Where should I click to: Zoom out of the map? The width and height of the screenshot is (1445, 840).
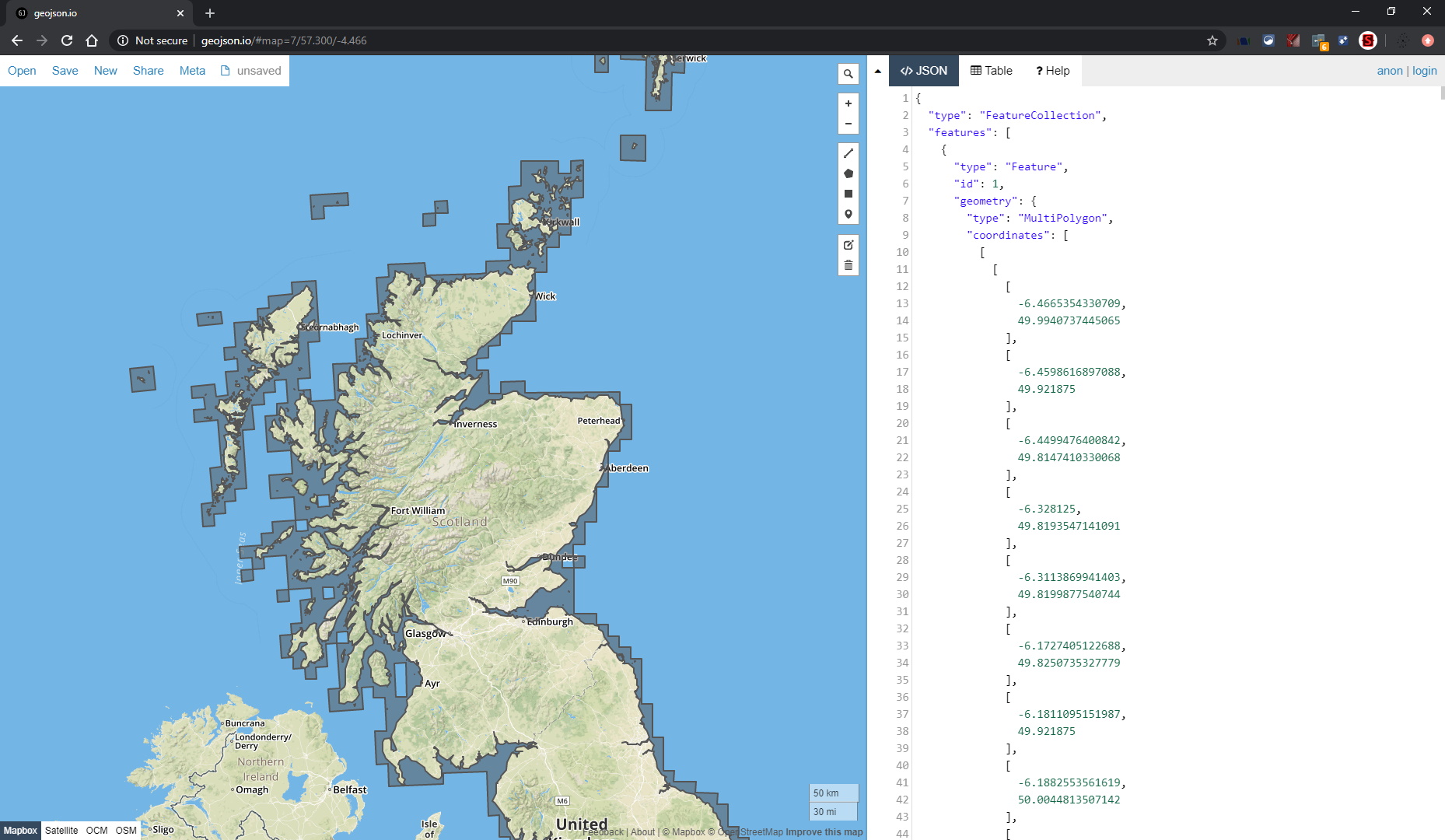[848, 124]
